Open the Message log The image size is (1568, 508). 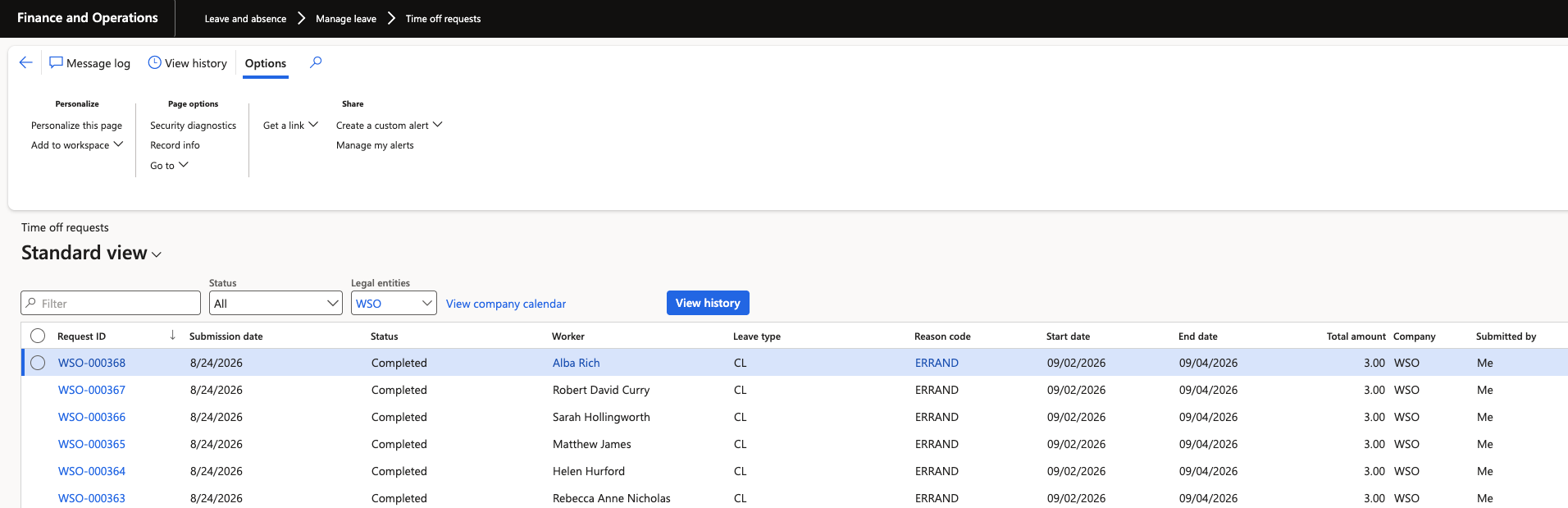point(89,63)
